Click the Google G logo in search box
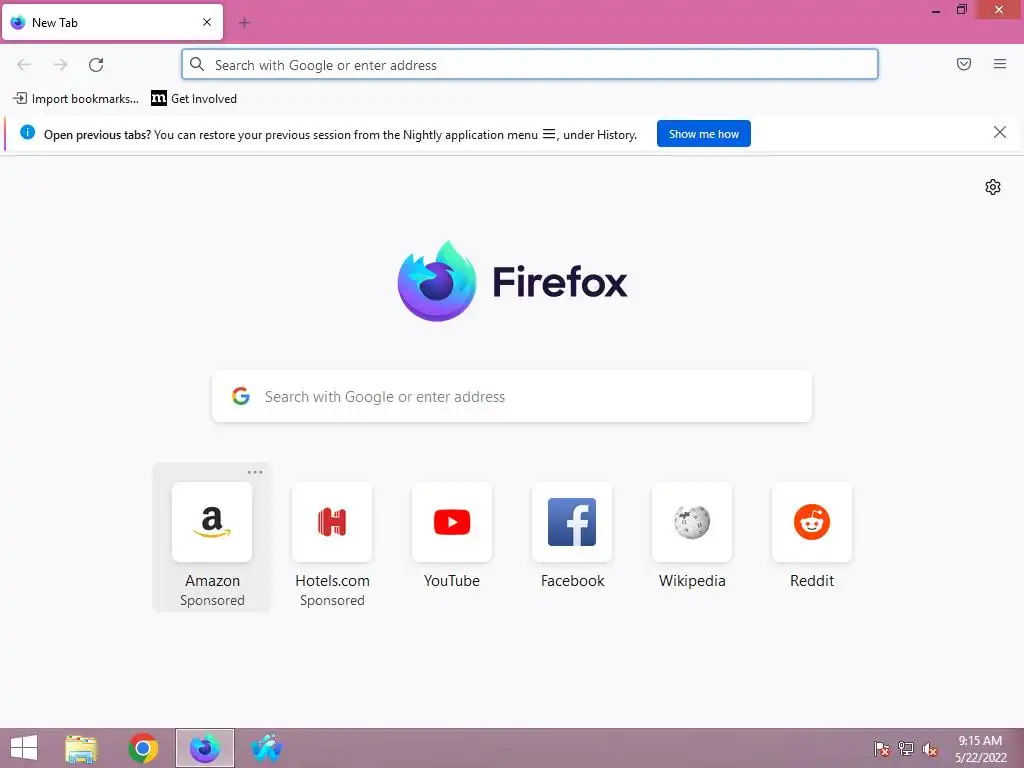Viewport: 1024px width, 768px height. coord(241,396)
